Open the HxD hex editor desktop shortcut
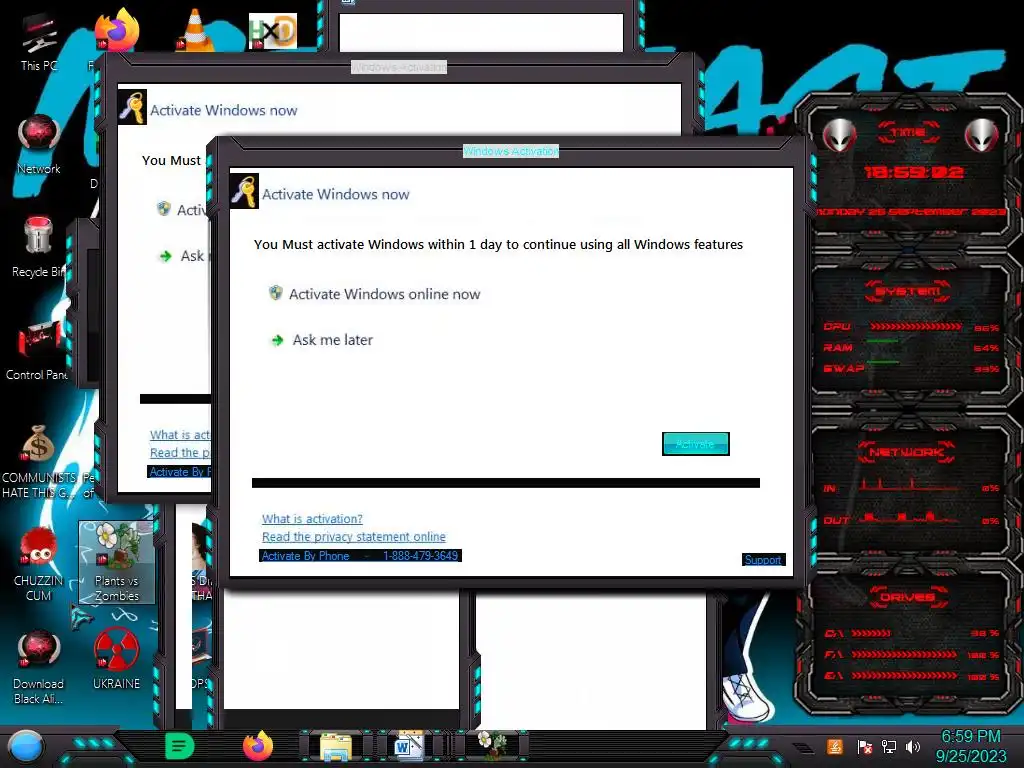The height and width of the screenshot is (768, 1024). click(x=273, y=31)
